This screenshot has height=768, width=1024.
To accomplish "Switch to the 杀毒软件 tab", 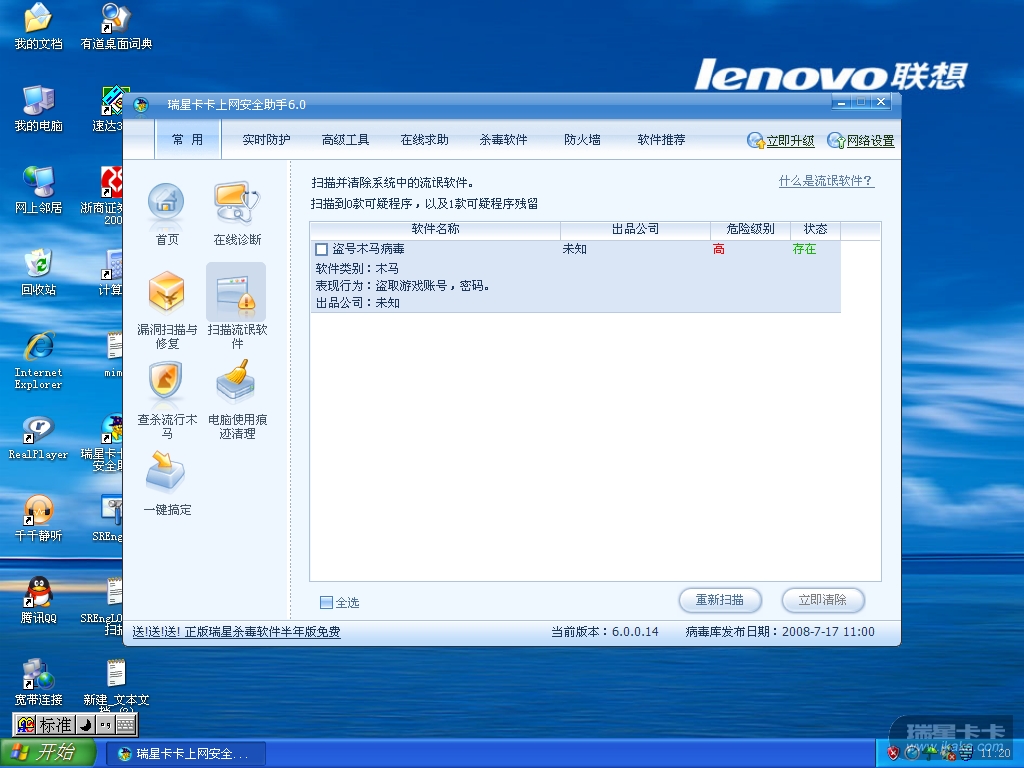I will click(x=503, y=140).
